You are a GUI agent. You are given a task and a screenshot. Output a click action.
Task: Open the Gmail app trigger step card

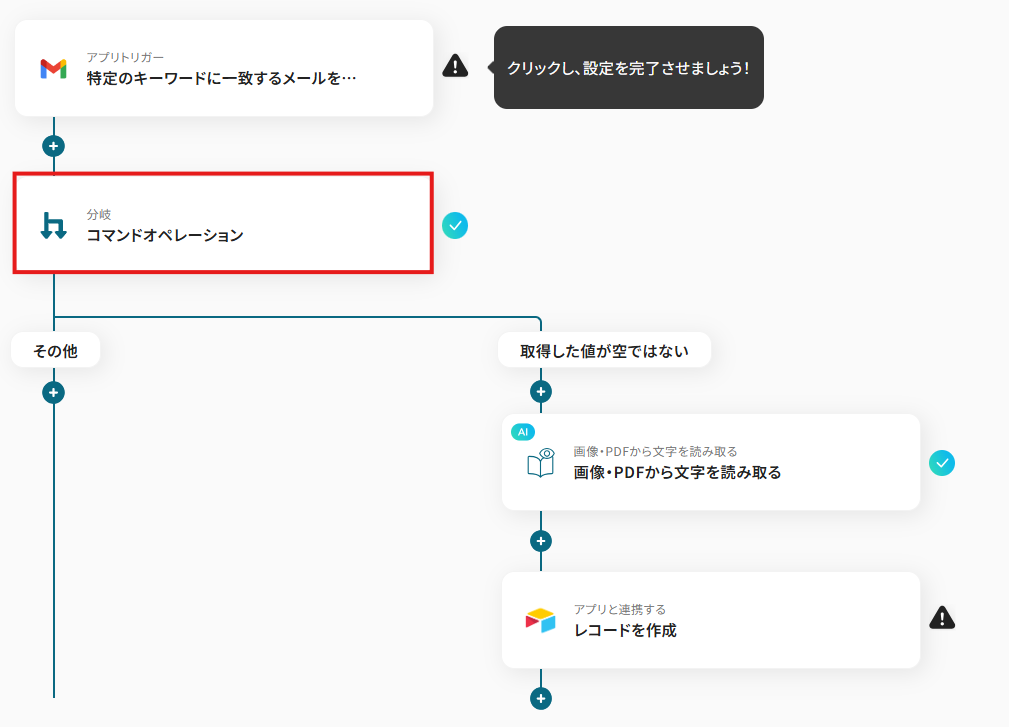pos(224,68)
